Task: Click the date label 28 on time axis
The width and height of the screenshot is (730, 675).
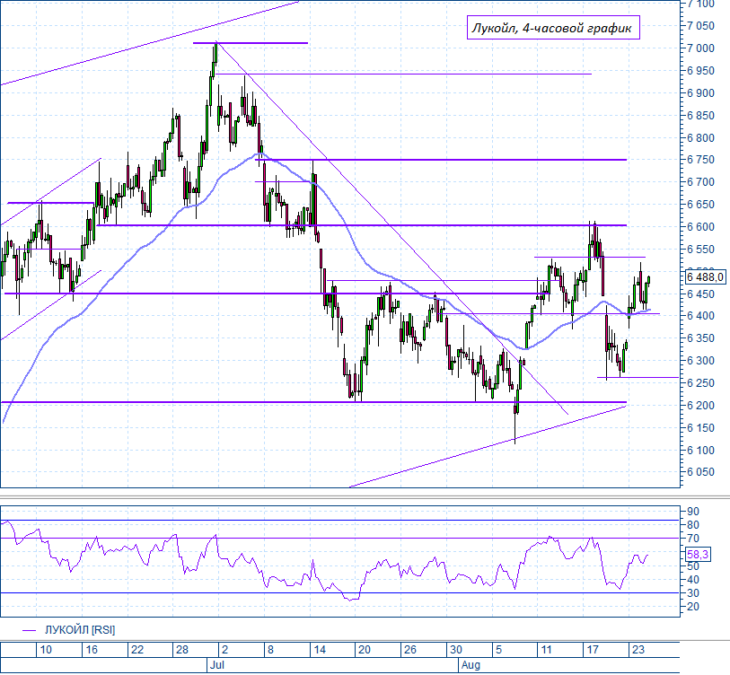Action: tap(182, 650)
